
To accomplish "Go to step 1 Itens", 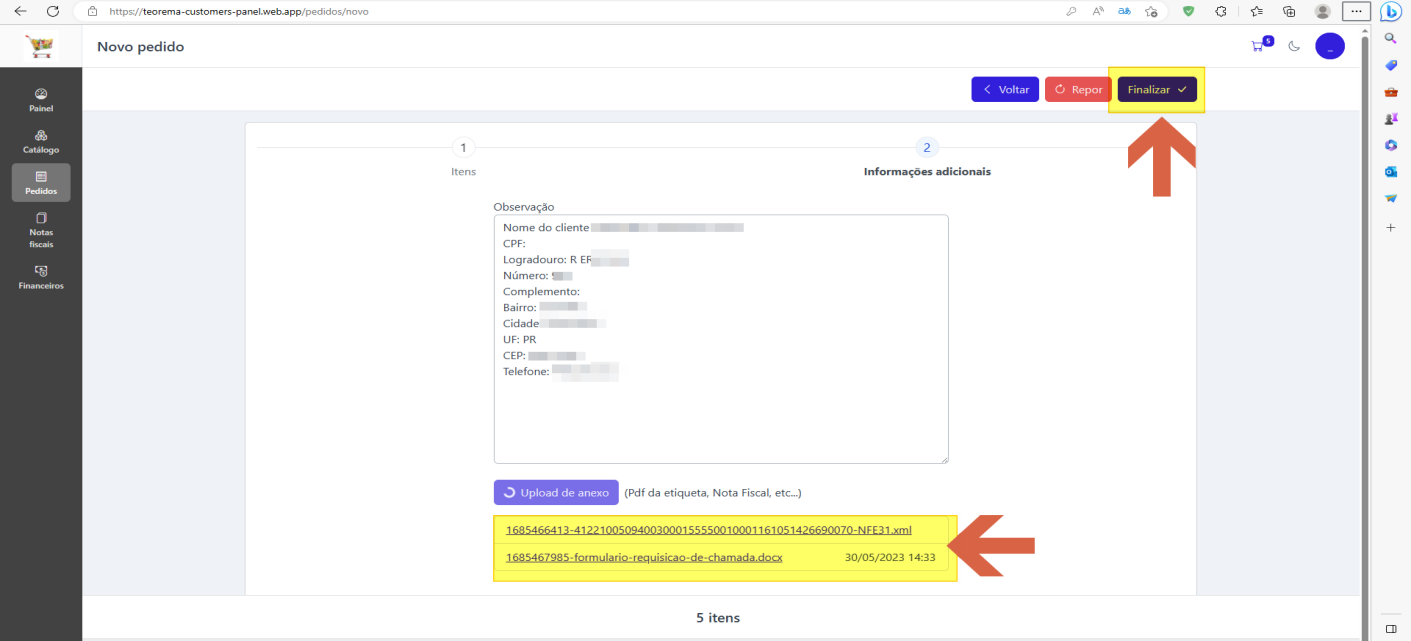I will click(463, 157).
